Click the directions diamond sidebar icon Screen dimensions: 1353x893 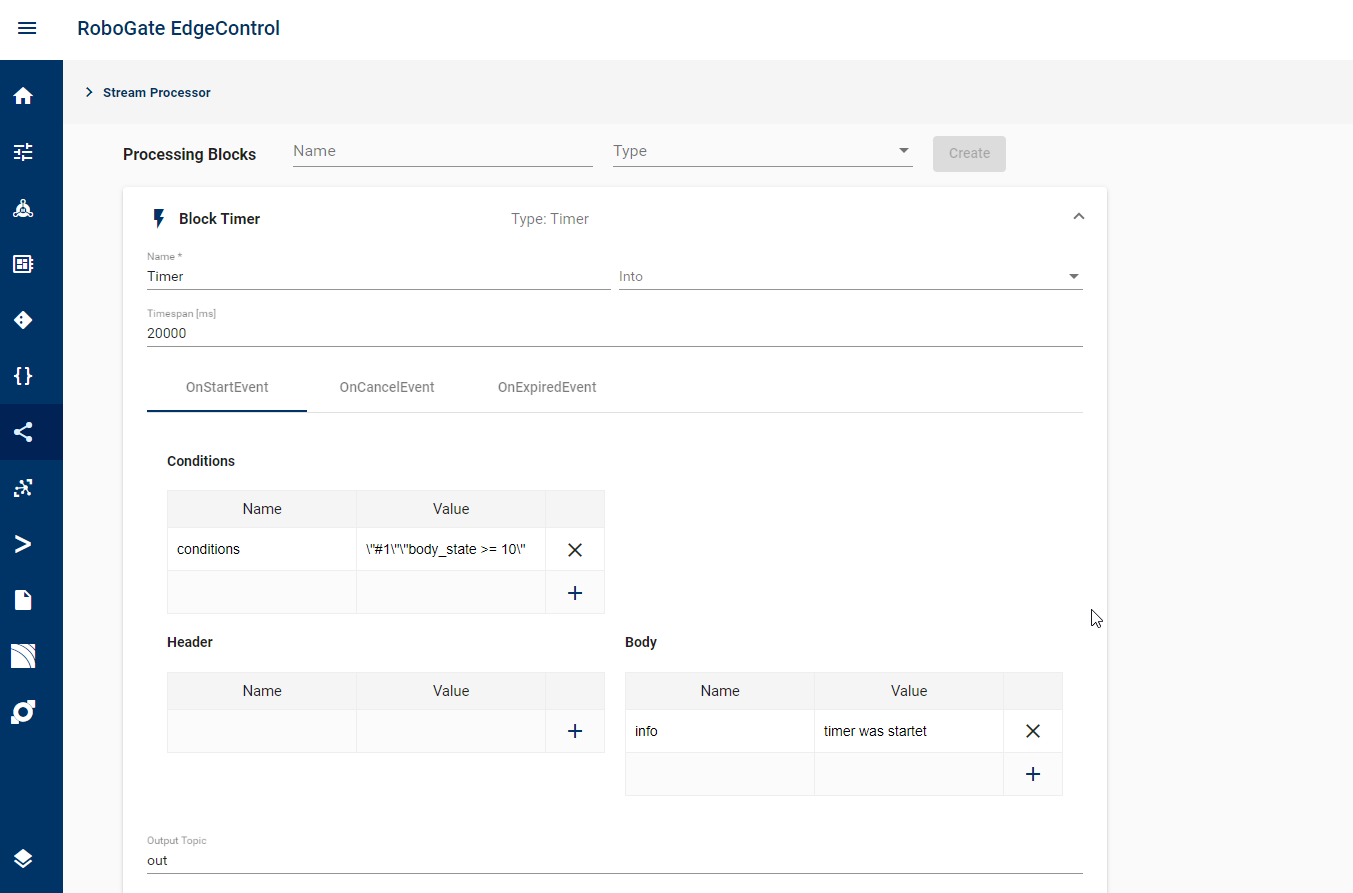pos(23,320)
